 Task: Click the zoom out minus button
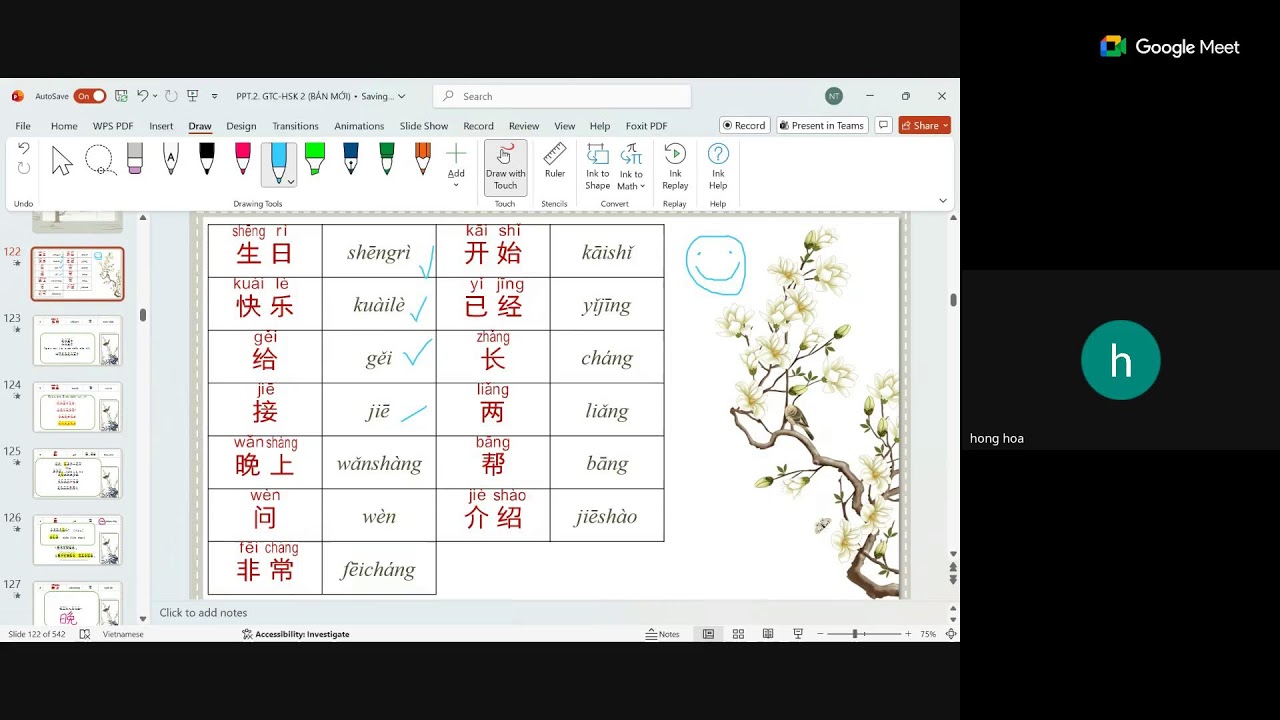[820, 634]
